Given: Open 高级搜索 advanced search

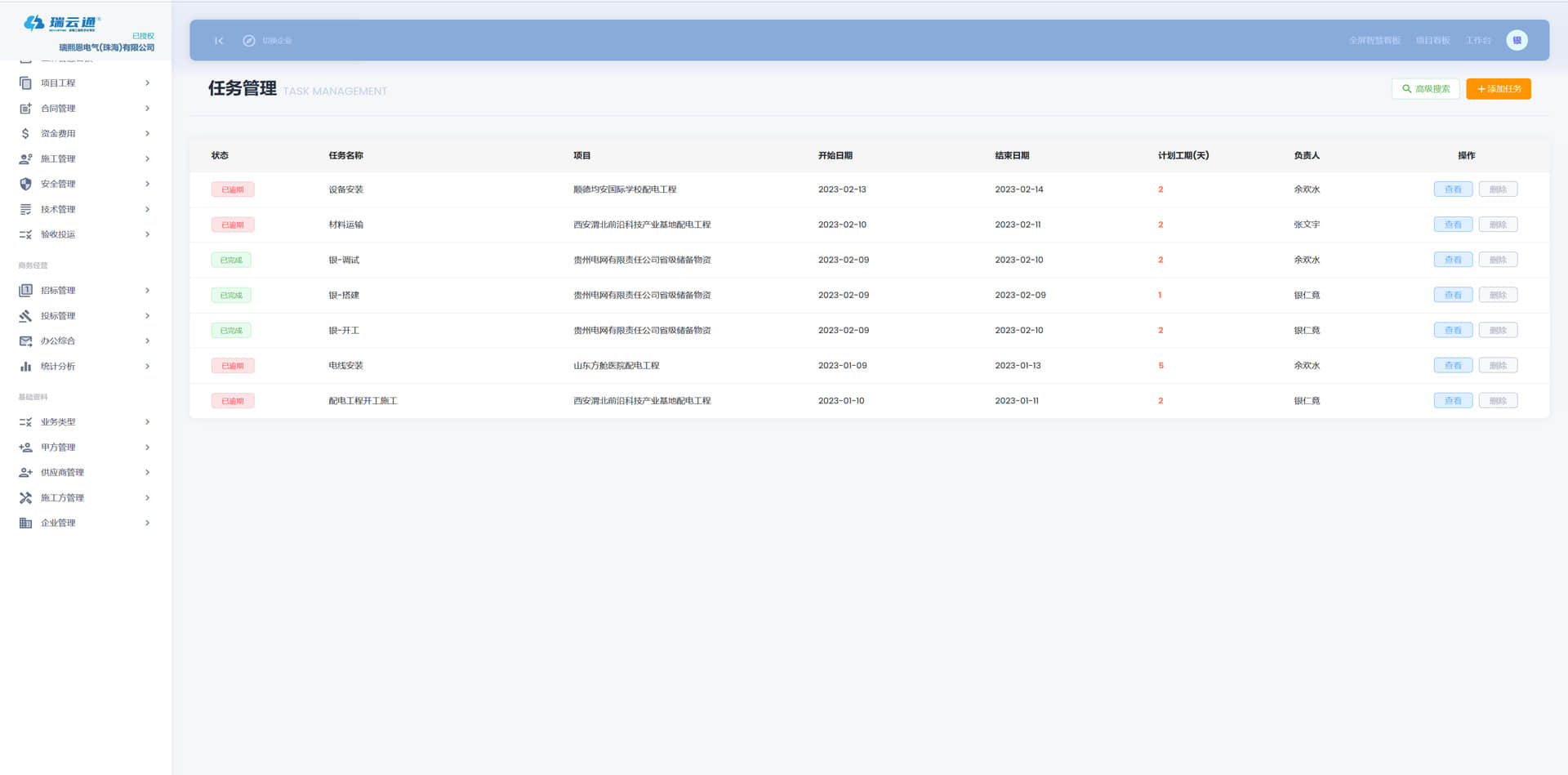Looking at the screenshot, I should 1425,89.
